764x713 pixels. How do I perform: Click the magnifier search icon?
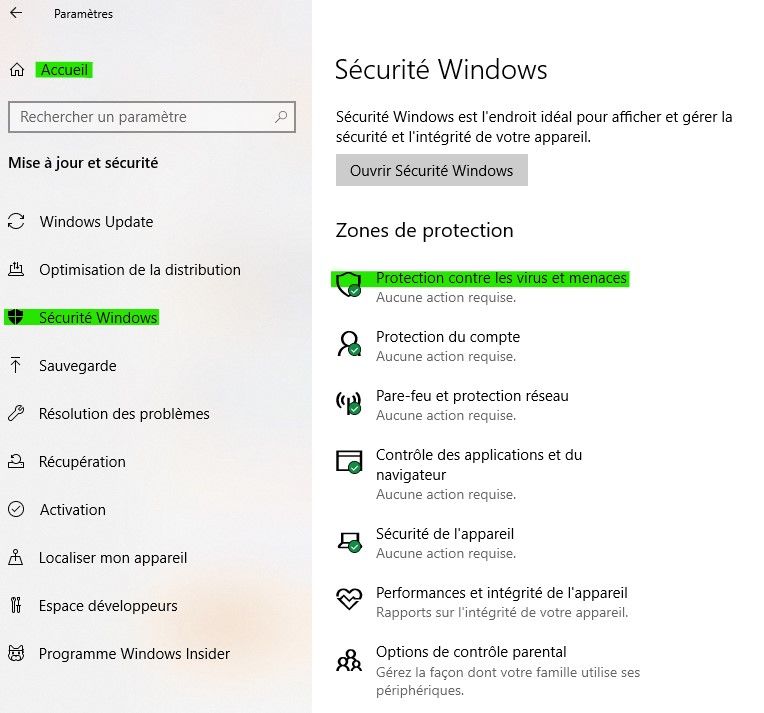(282, 117)
